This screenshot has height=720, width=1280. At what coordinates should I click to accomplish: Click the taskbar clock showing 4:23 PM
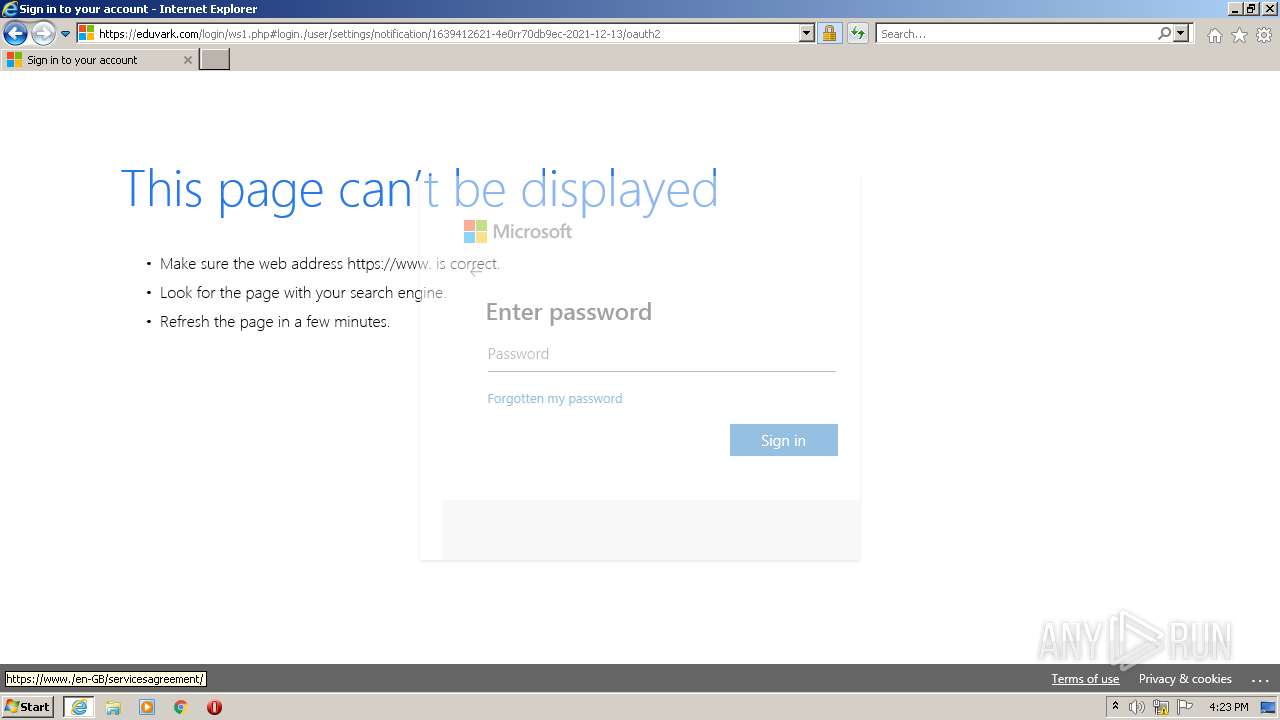tap(1228, 707)
